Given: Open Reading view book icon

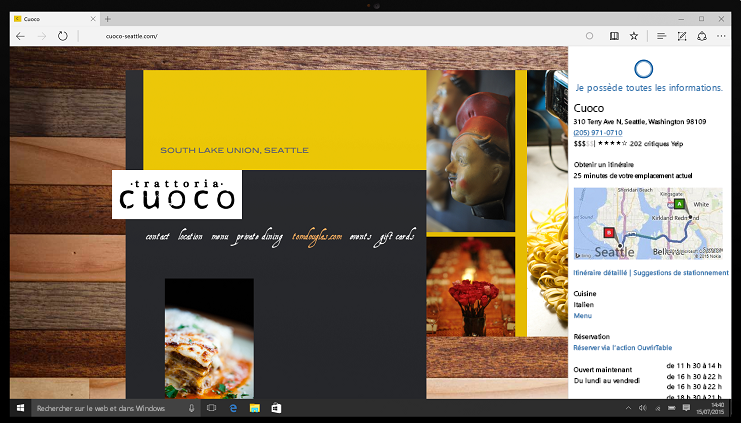Looking at the screenshot, I should tap(614, 36).
